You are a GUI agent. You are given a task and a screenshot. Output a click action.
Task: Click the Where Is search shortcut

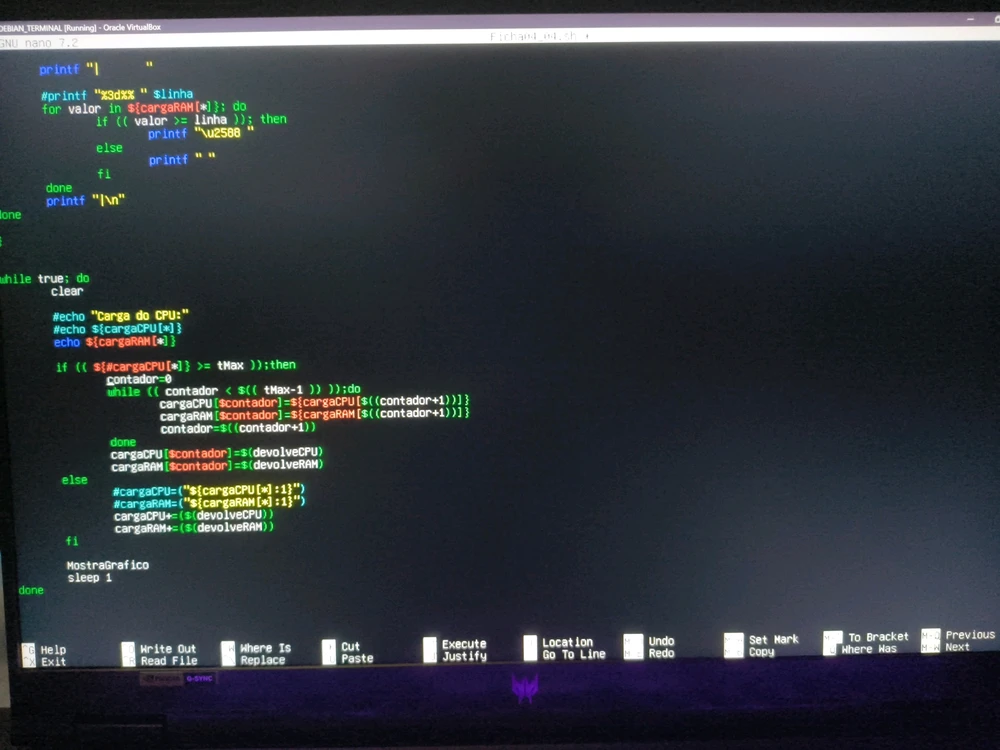pyautogui.click(x=265, y=648)
